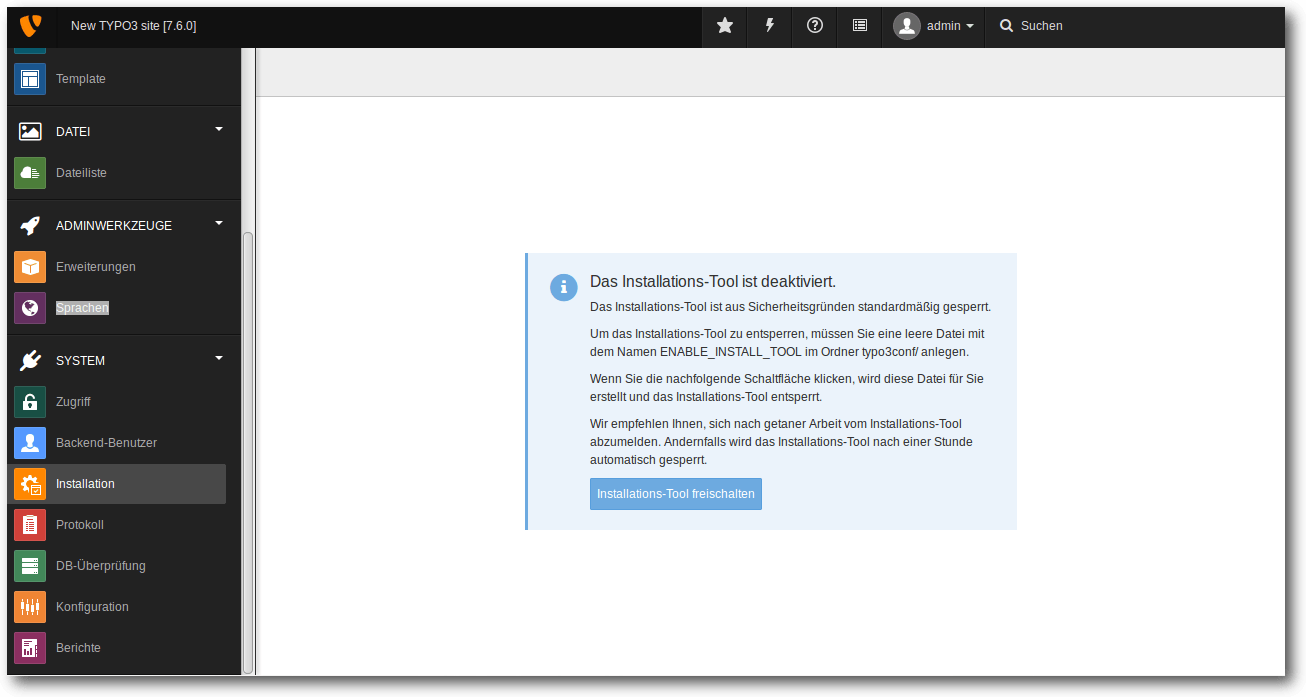This screenshot has height=697, width=1306.
Task: Click the Suchen search field
Action: [1100, 26]
